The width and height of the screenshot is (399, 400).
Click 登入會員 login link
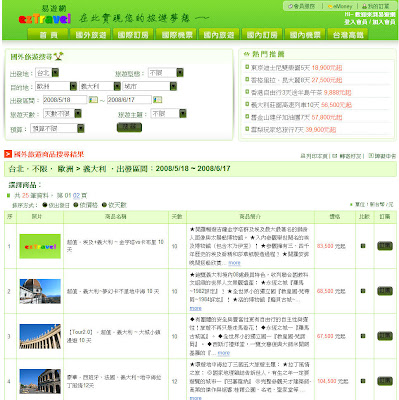tap(356, 22)
